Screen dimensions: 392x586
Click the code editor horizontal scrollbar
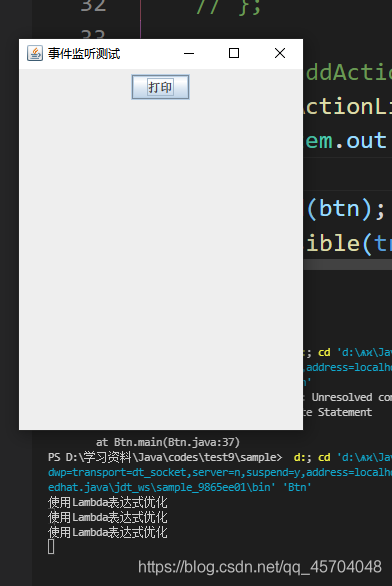point(348,265)
